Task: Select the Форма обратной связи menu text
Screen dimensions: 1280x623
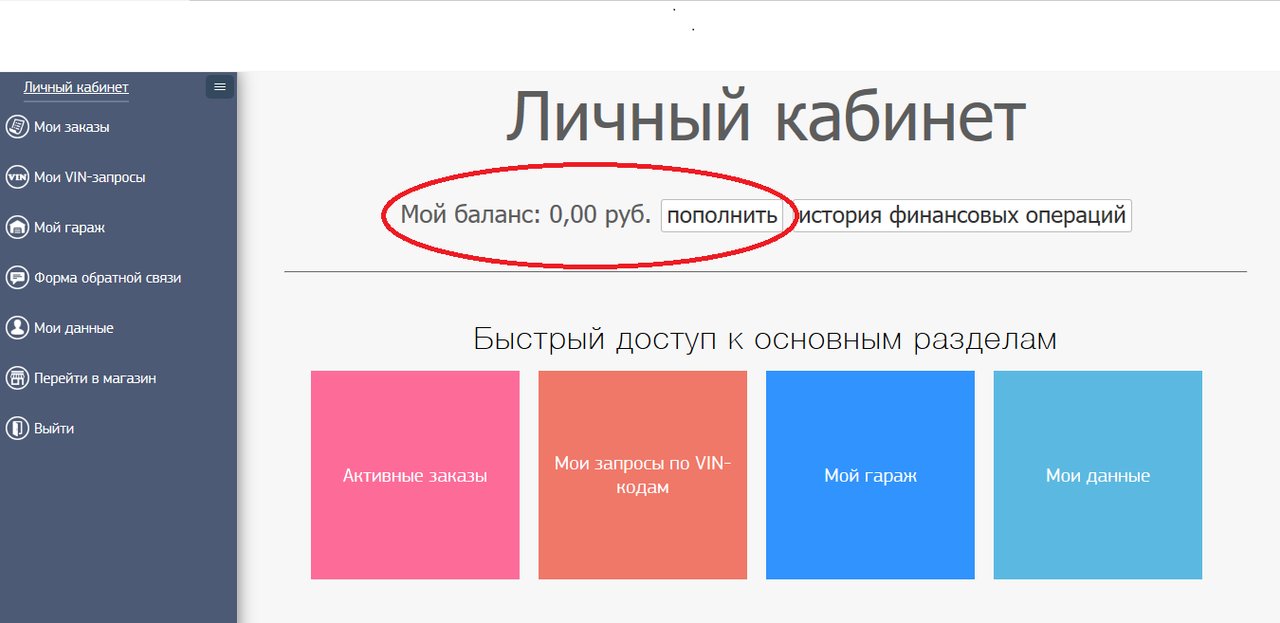Action: pyautogui.click(x=107, y=278)
